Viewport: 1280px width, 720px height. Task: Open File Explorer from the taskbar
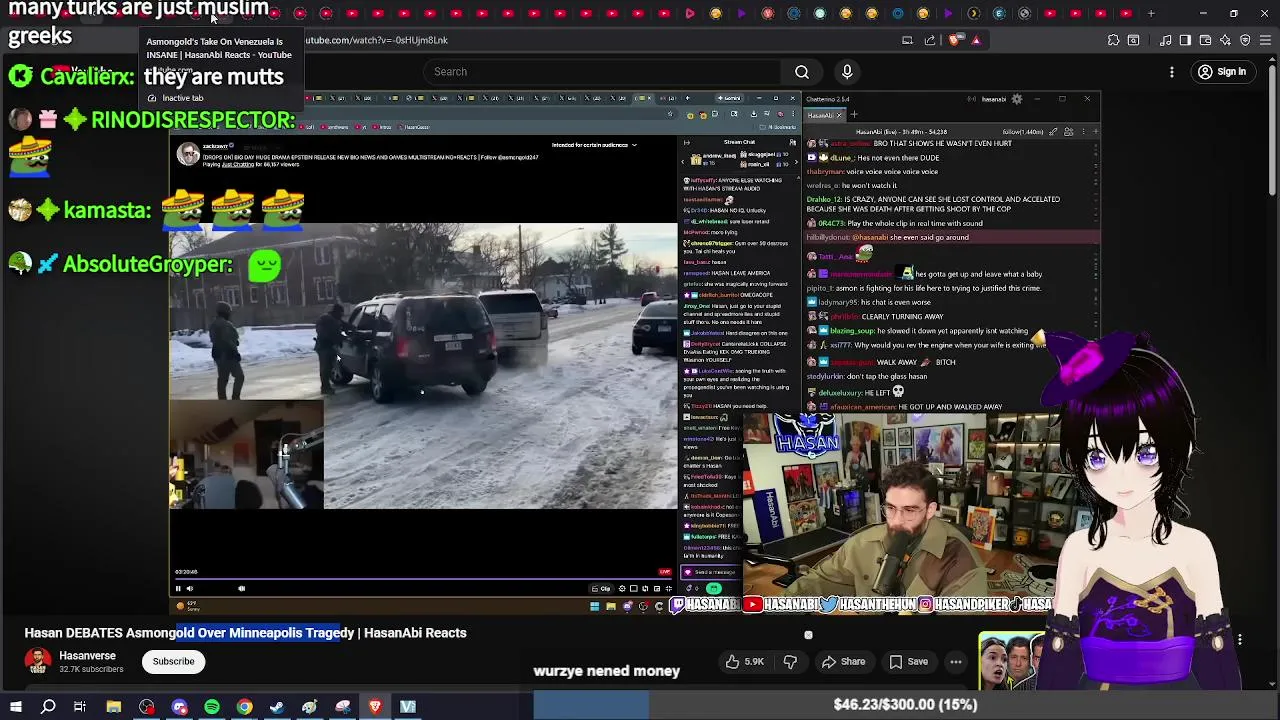(114, 707)
